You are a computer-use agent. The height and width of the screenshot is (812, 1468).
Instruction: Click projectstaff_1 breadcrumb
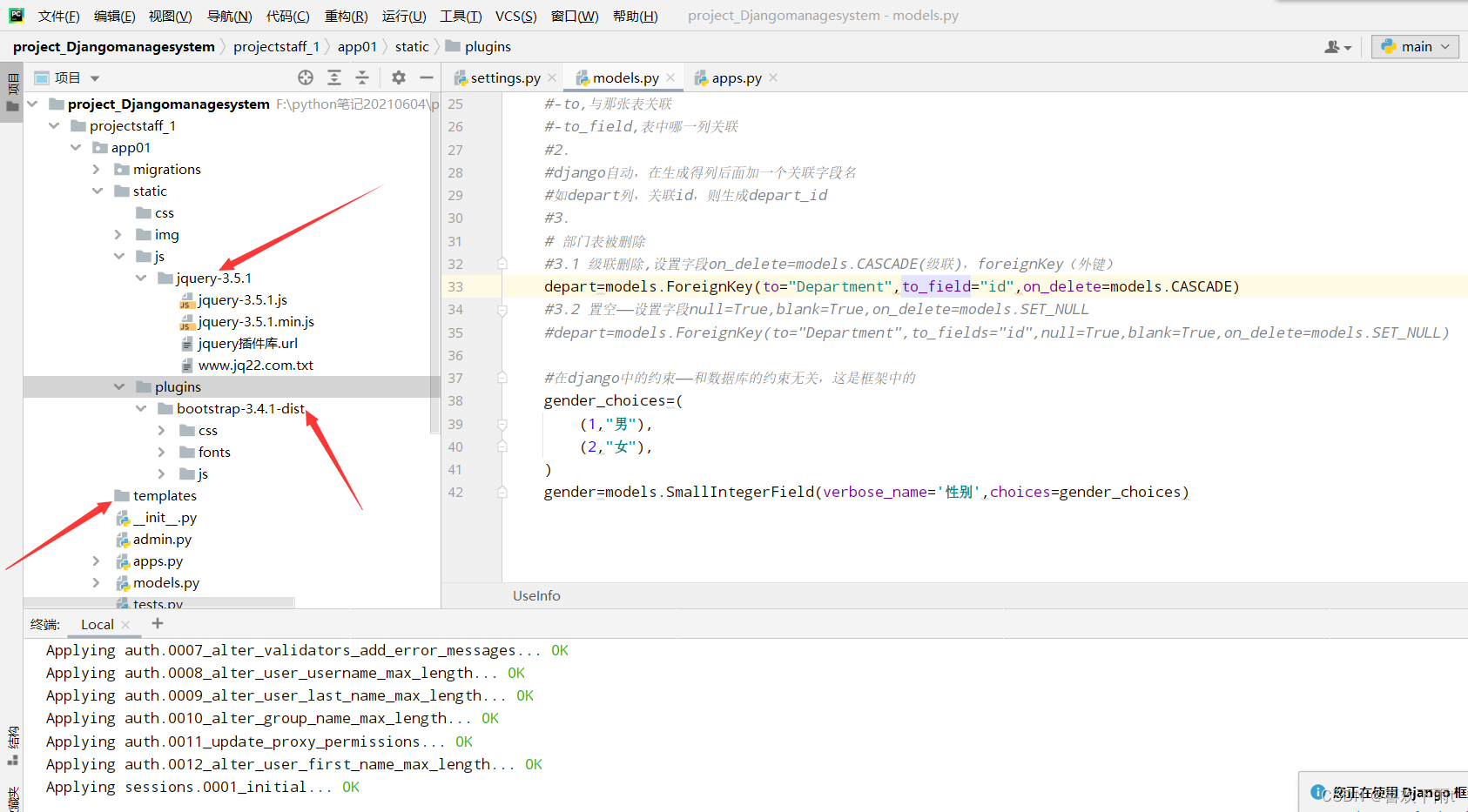(x=276, y=47)
